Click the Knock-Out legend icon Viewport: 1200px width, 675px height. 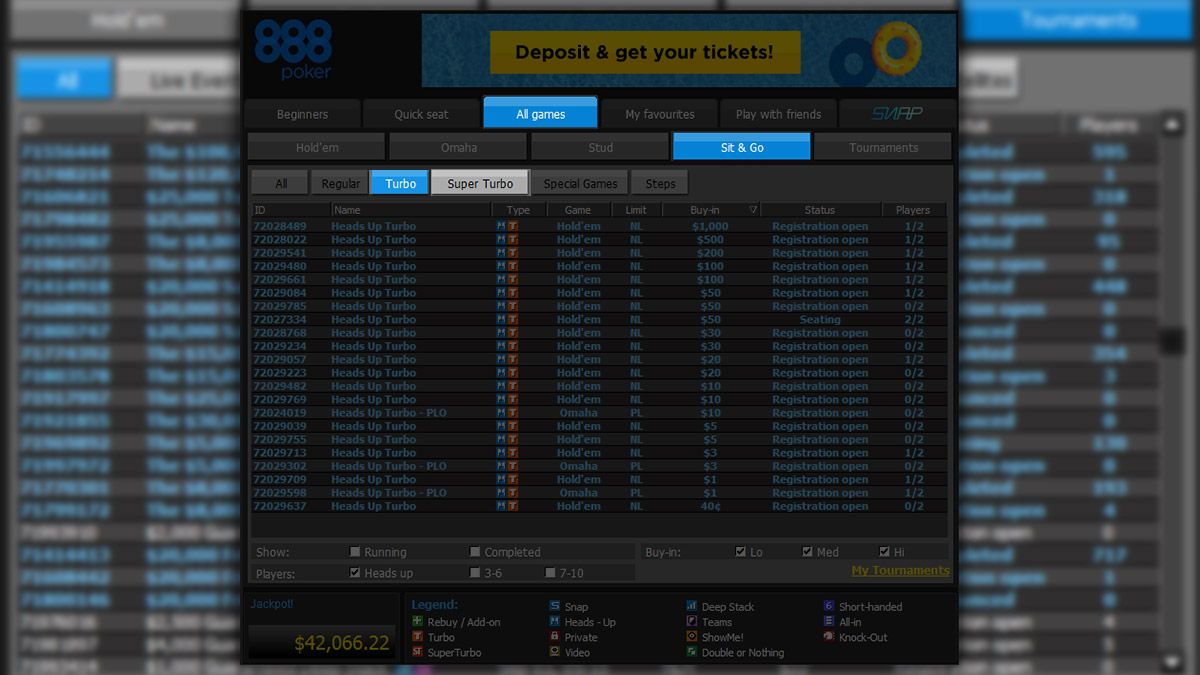coord(829,637)
